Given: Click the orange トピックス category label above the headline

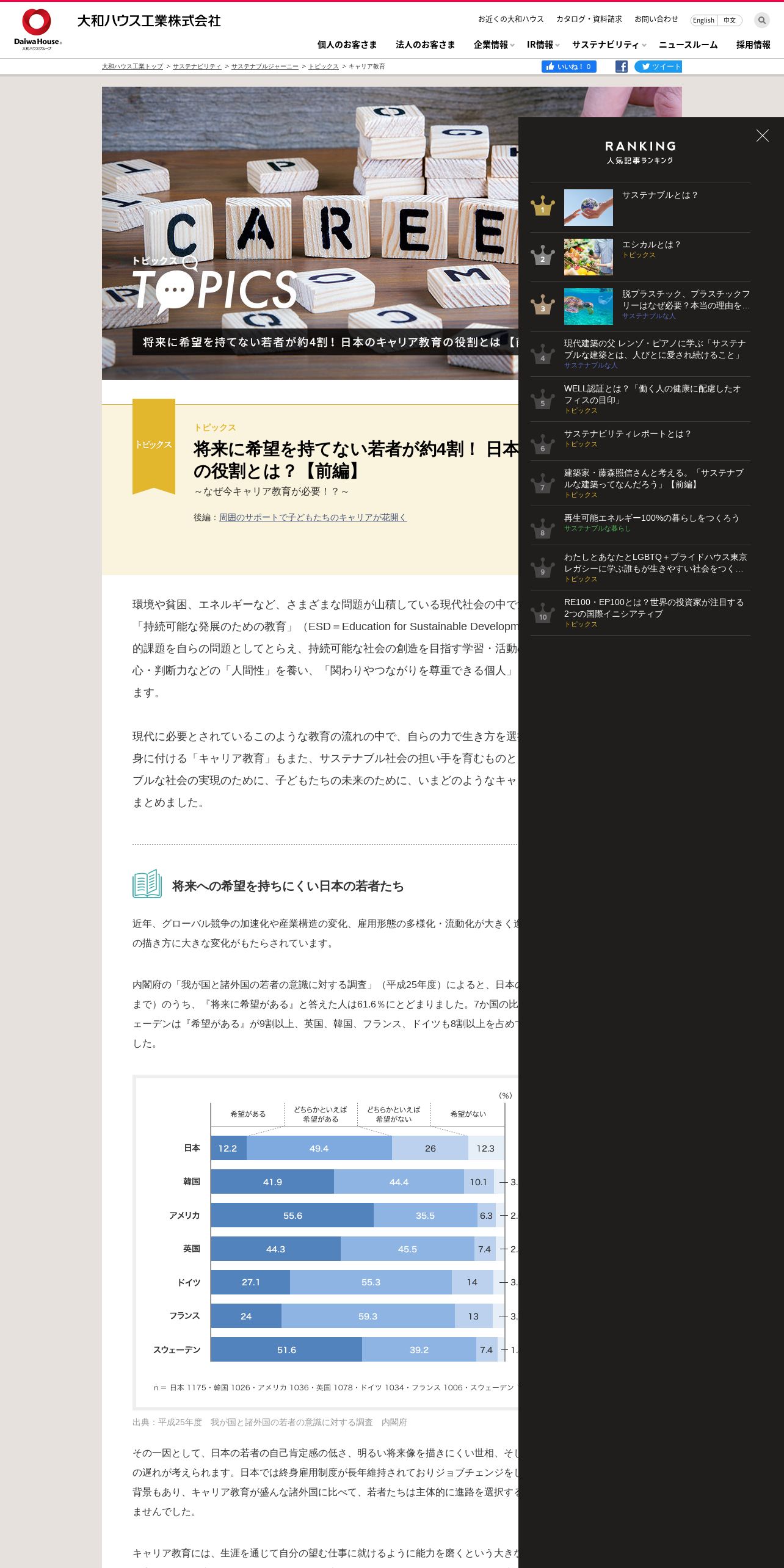Looking at the screenshot, I should tap(215, 427).
